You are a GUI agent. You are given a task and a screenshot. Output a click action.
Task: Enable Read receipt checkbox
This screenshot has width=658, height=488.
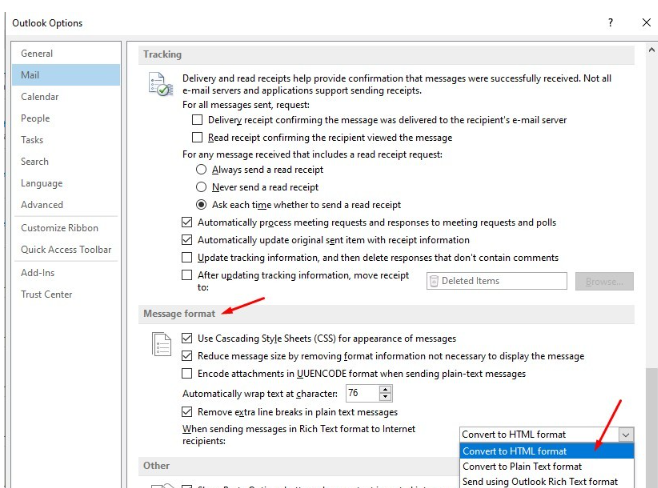(x=197, y=137)
